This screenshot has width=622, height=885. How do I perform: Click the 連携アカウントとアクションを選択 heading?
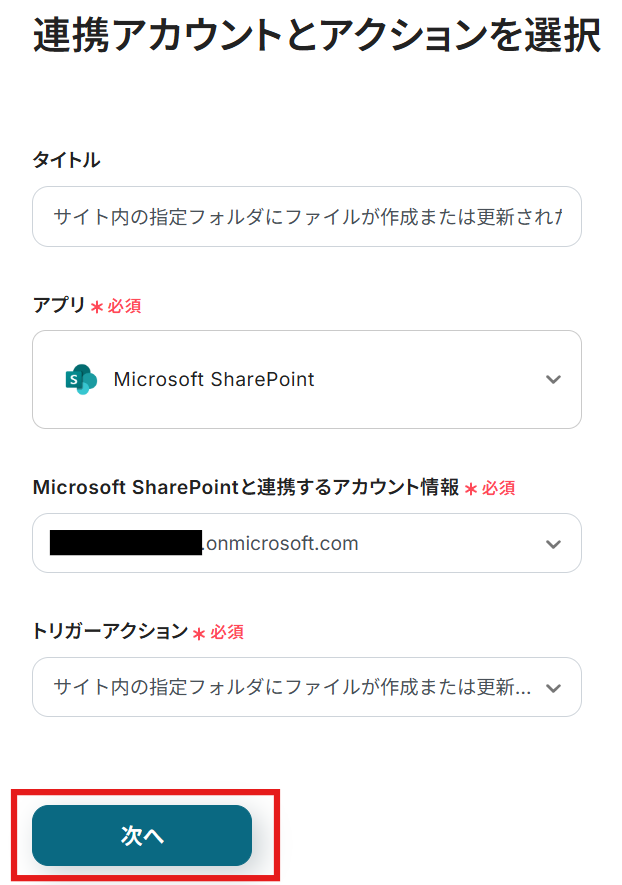point(316,38)
